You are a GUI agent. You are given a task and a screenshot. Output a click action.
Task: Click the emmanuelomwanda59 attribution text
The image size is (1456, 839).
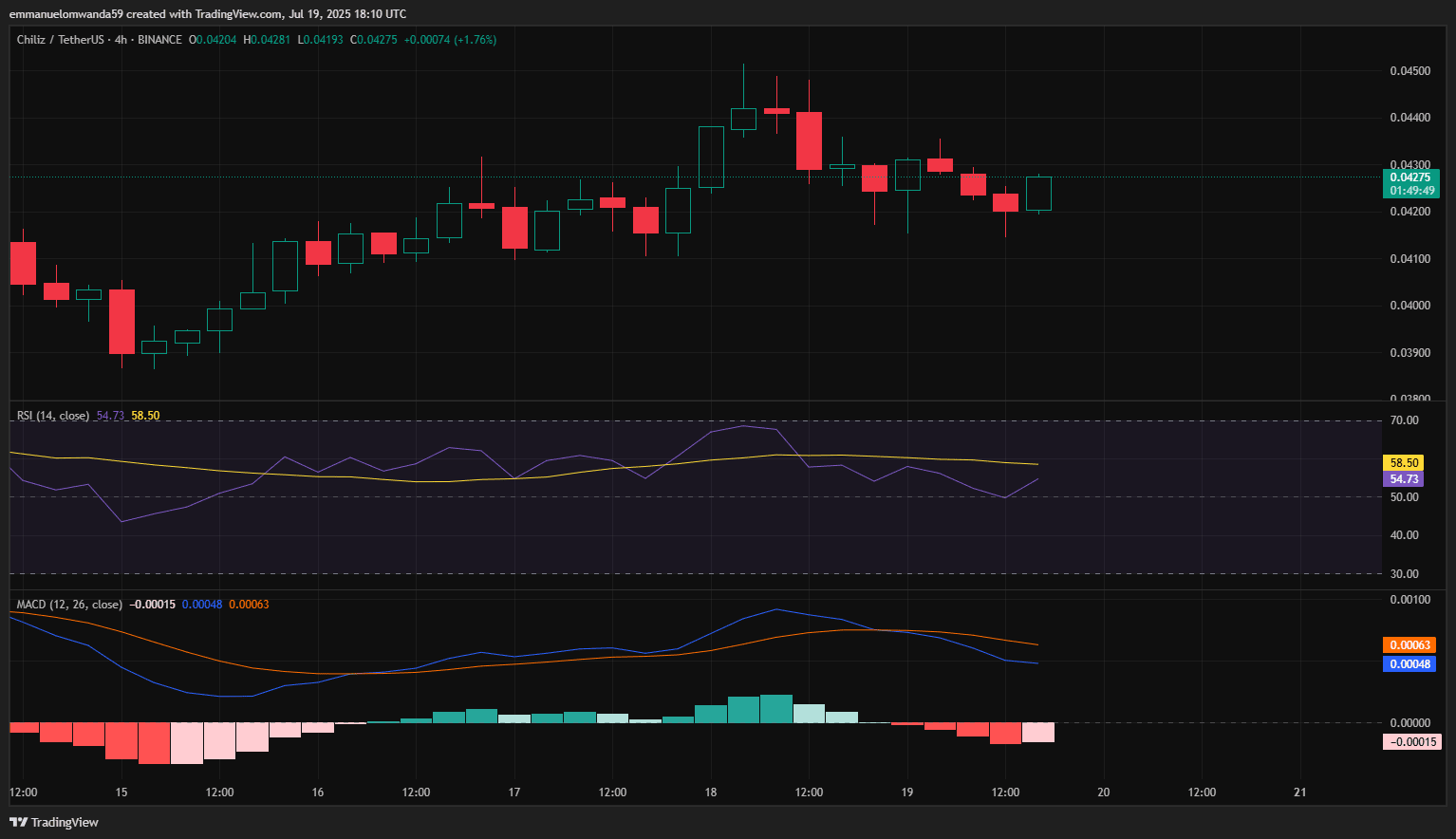coord(66,13)
